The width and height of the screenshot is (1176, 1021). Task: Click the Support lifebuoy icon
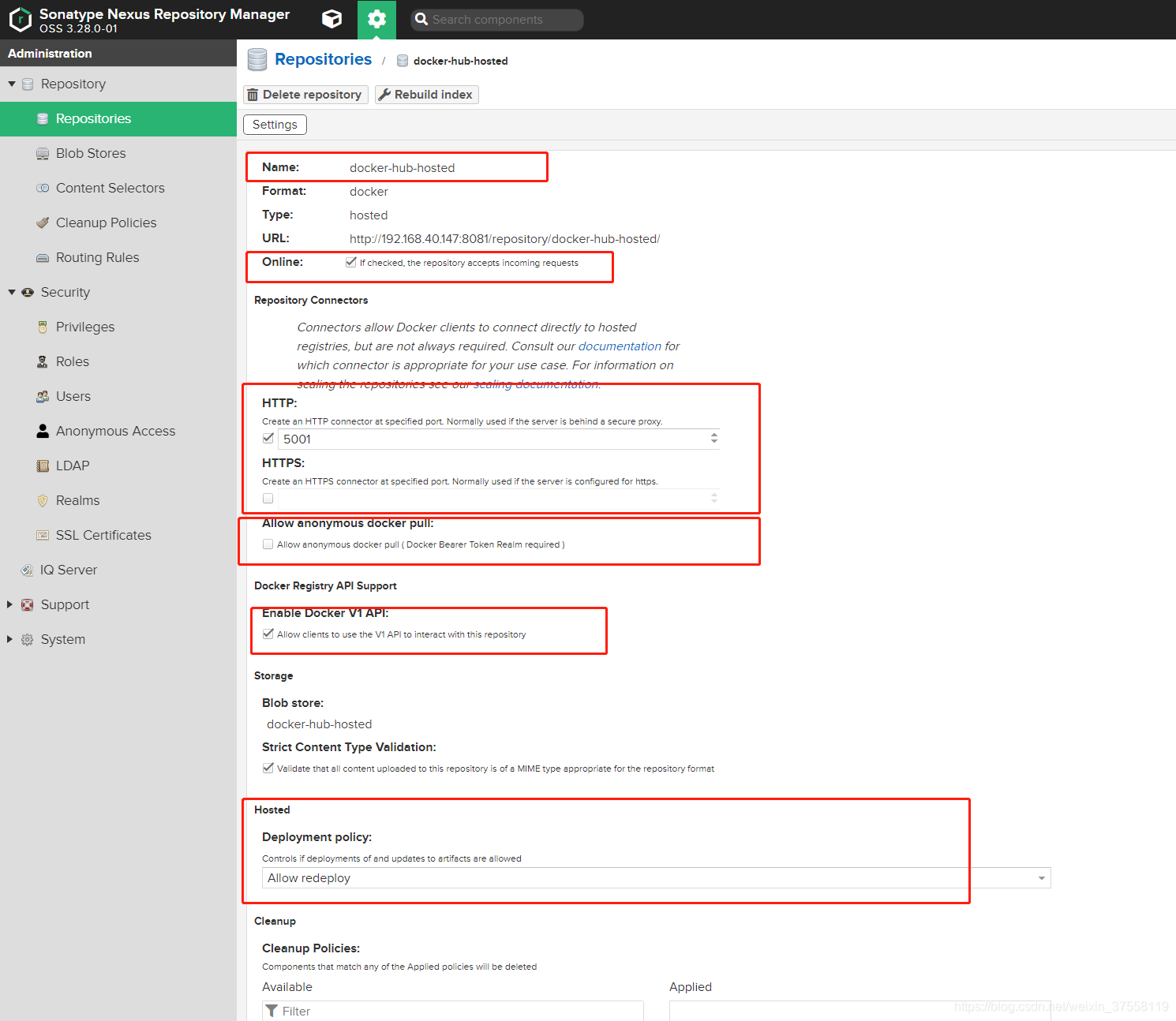pos(28,604)
